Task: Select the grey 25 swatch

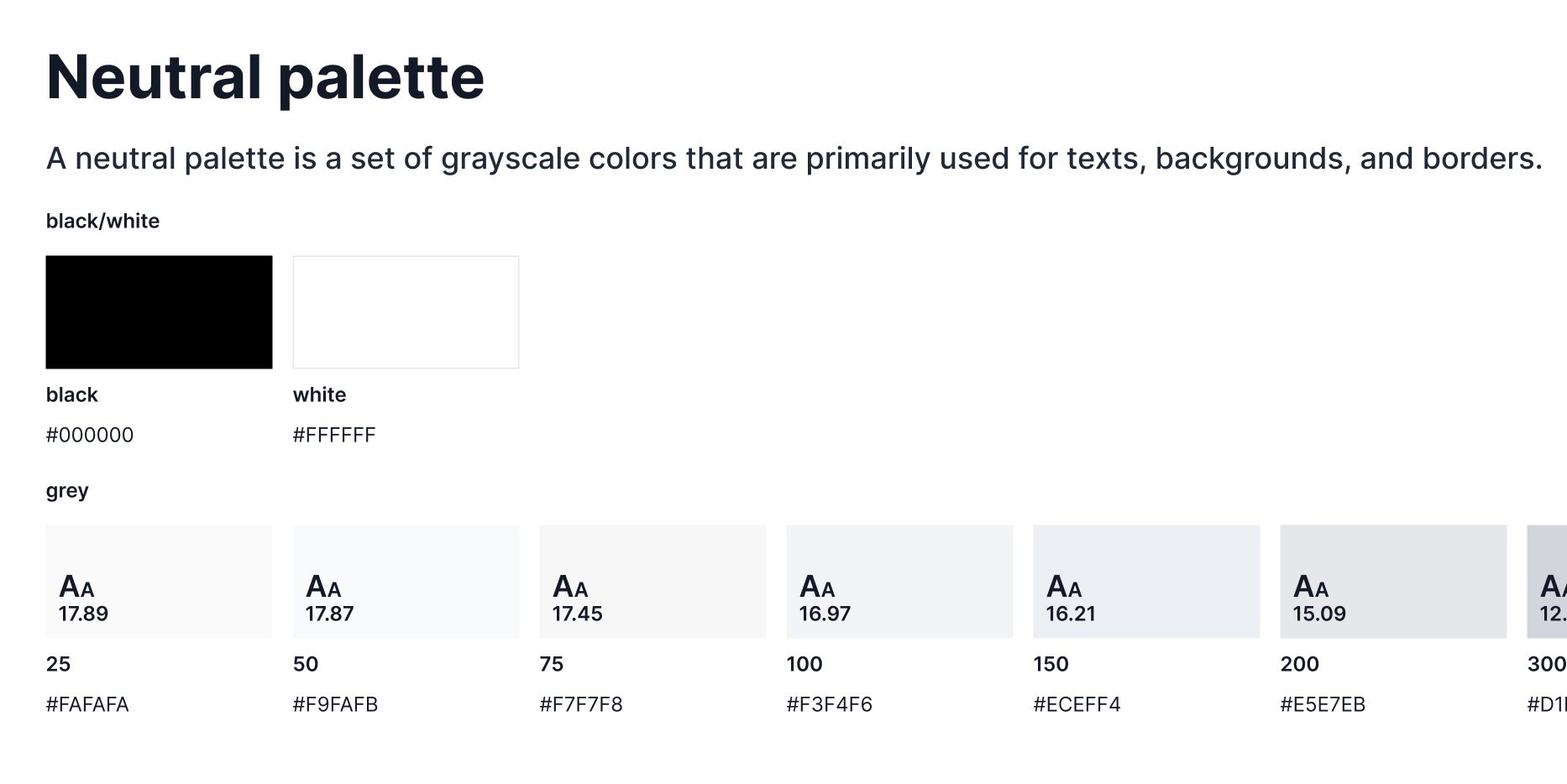Action: click(x=159, y=582)
